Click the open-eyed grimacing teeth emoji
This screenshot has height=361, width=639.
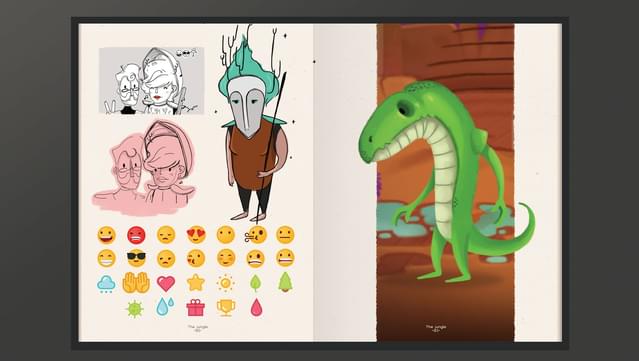tap(285, 259)
